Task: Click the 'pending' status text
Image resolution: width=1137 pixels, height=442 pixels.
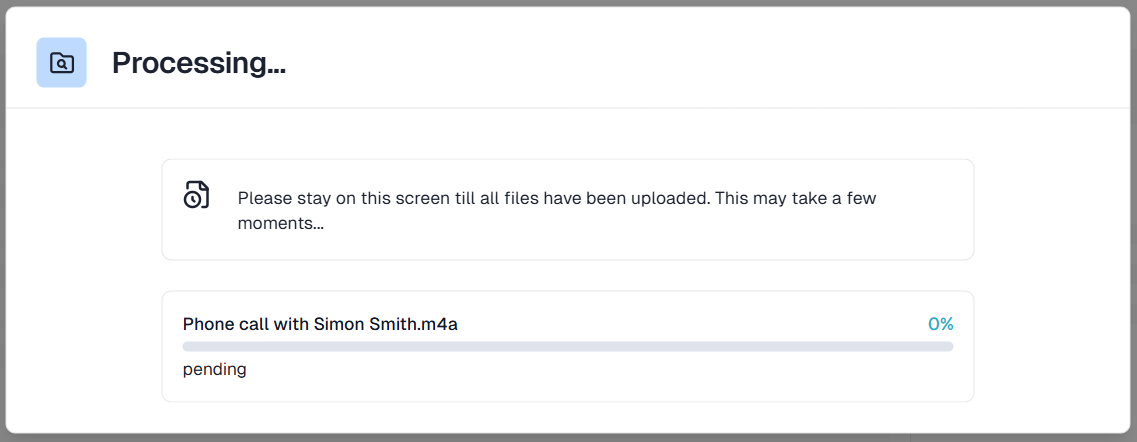Action: pos(214,369)
